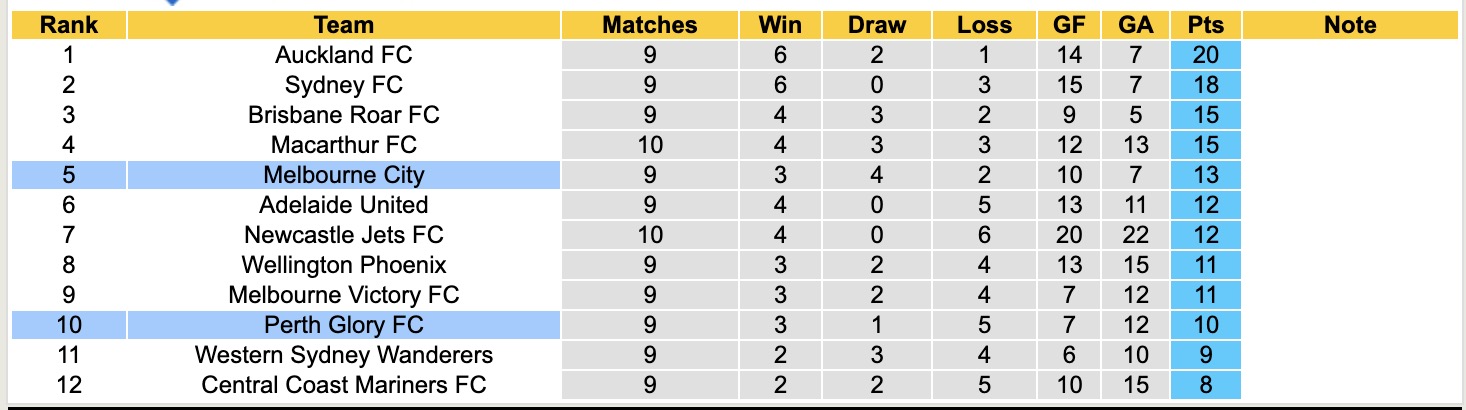Open the Auckland FC team name
1466x410 pixels.
coord(343,55)
